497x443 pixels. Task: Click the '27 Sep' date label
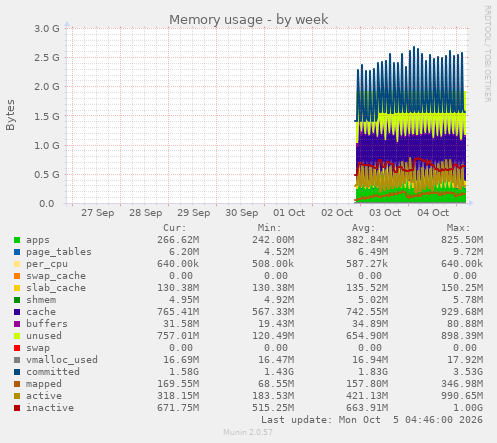pos(98,213)
